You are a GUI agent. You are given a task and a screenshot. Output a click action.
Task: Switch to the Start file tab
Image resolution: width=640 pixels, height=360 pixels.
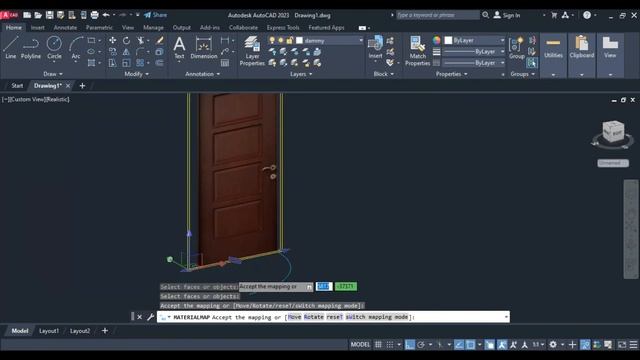(x=17, y=86)
